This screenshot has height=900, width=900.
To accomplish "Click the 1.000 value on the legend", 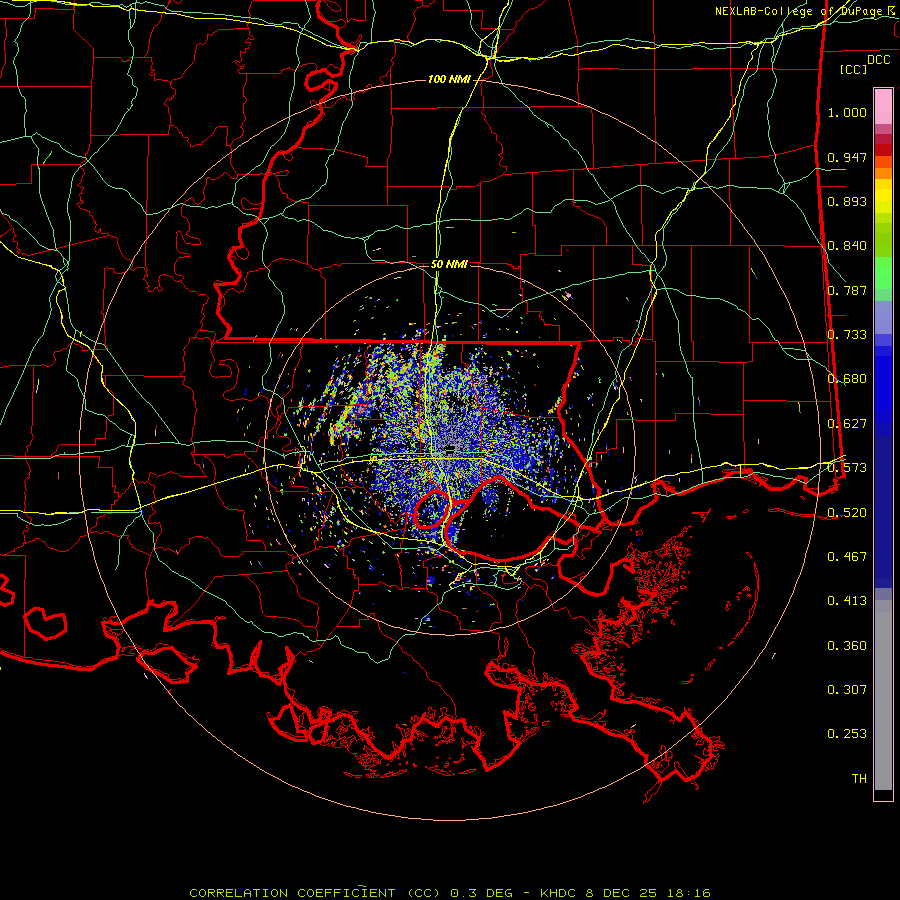I will [847, 112].
